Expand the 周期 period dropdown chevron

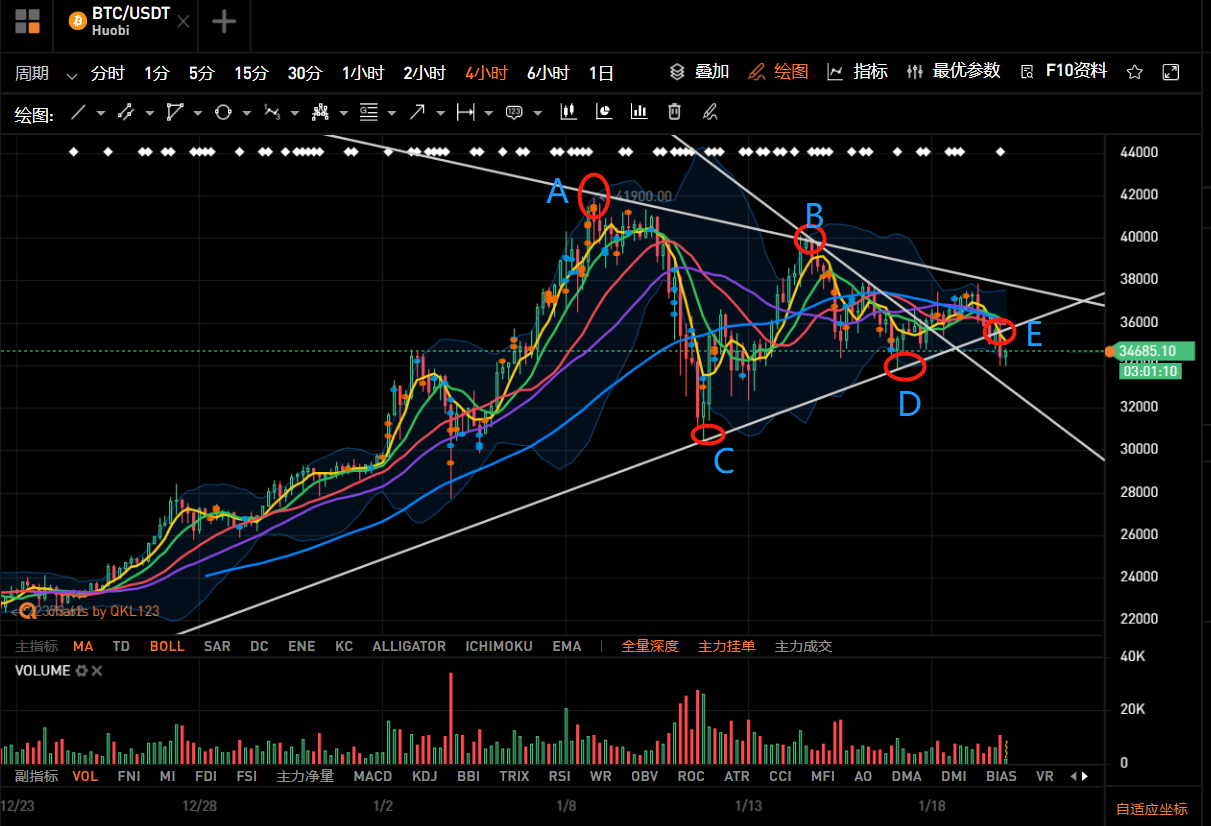pyautogui.click(x=71, y=74)
